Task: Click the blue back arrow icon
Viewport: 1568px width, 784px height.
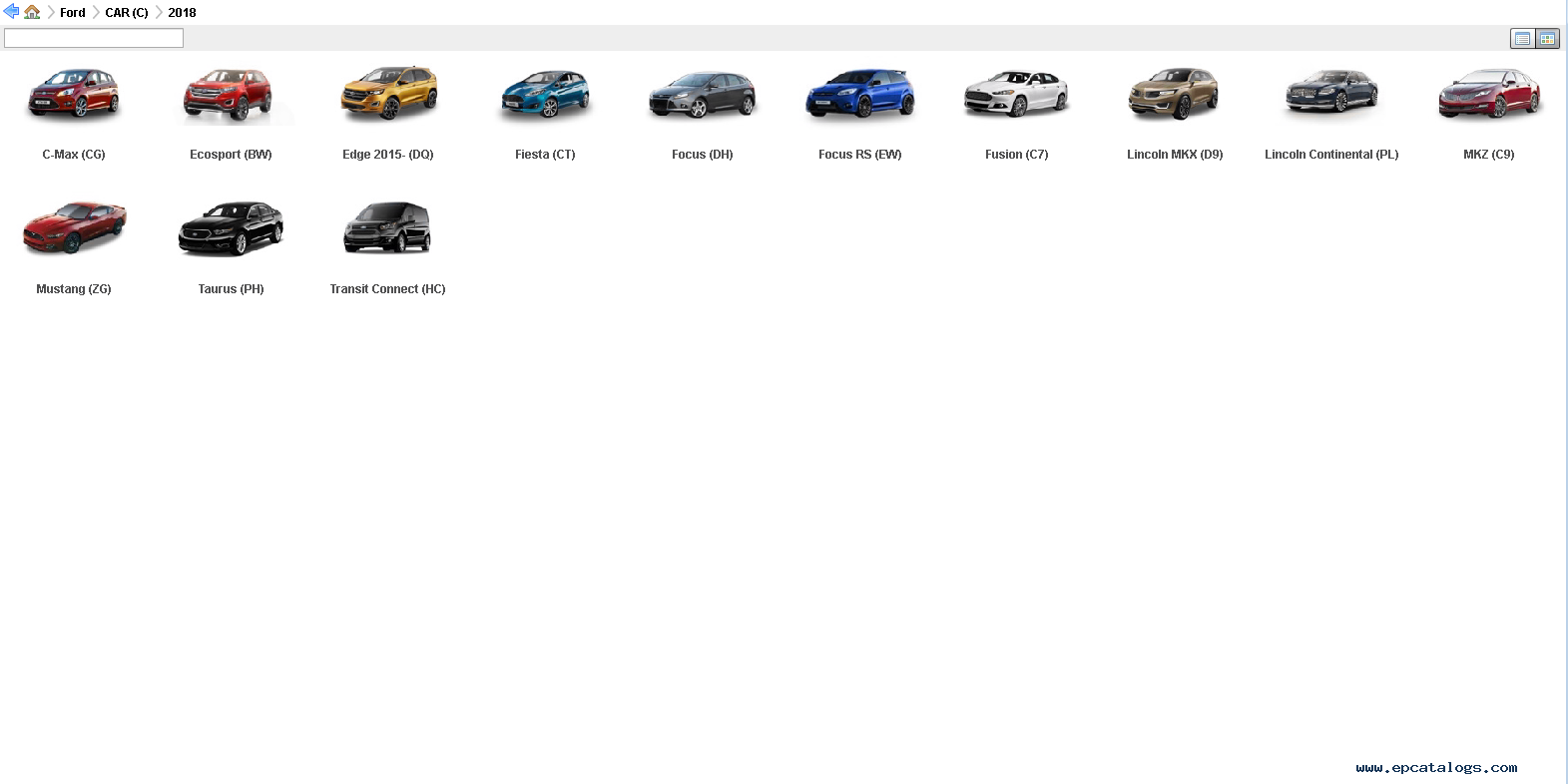Action: coord(12,12)
